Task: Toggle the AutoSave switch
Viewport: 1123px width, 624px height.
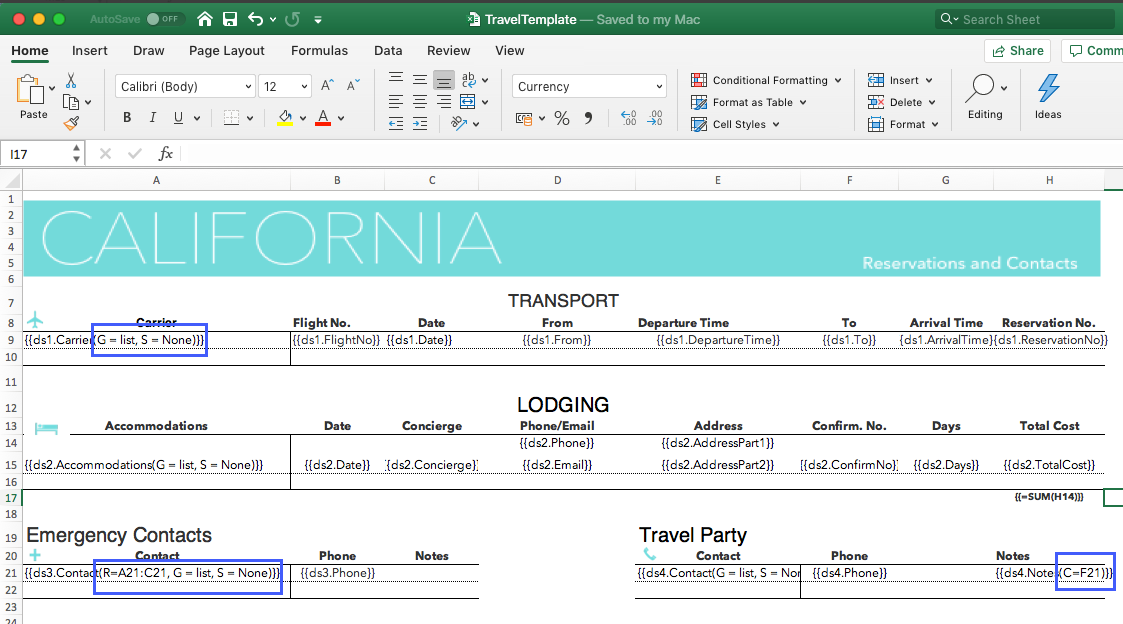Action: pos(163,19)
